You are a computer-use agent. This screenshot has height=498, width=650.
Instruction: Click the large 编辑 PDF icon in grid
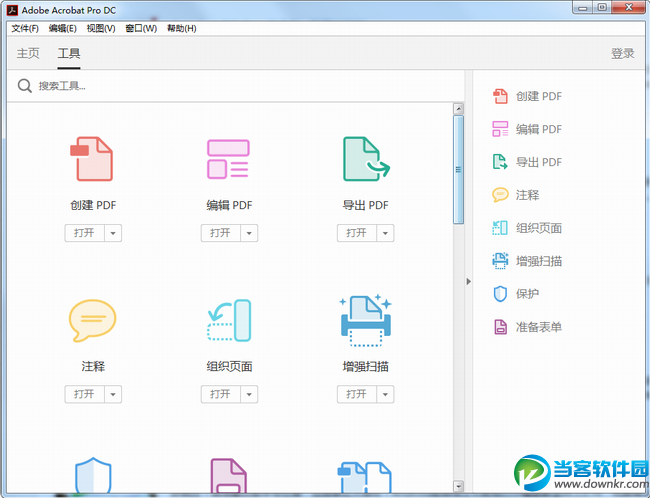point(228,159)
